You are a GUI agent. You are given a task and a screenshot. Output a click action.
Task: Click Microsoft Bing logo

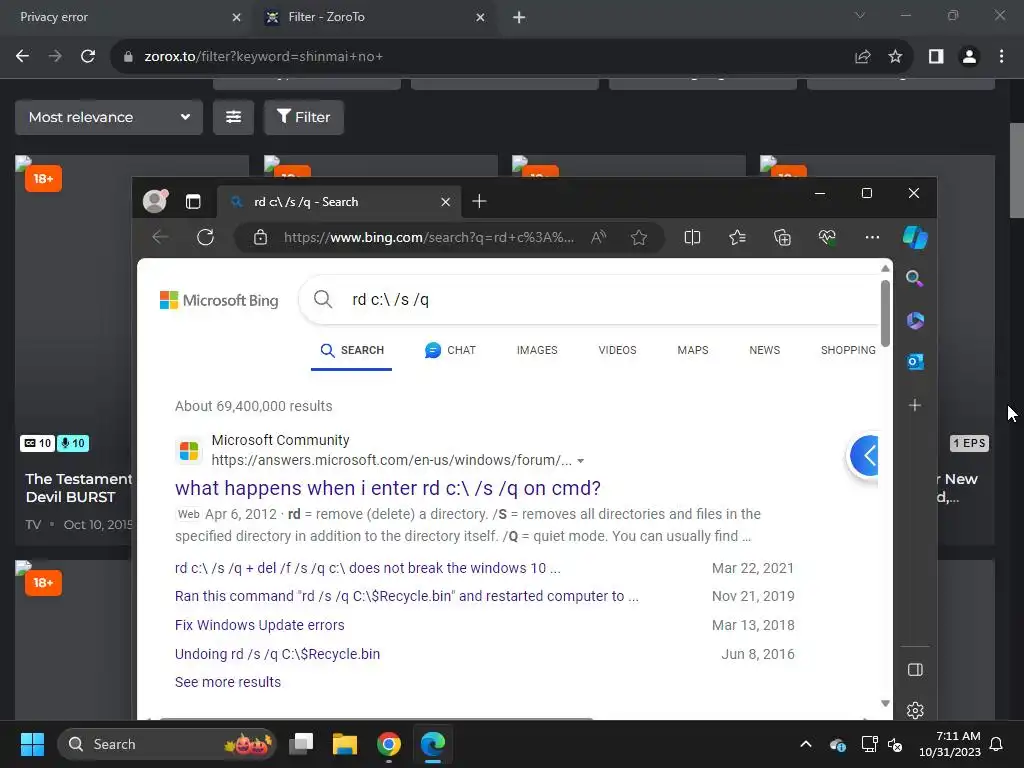tap(219, 300)
